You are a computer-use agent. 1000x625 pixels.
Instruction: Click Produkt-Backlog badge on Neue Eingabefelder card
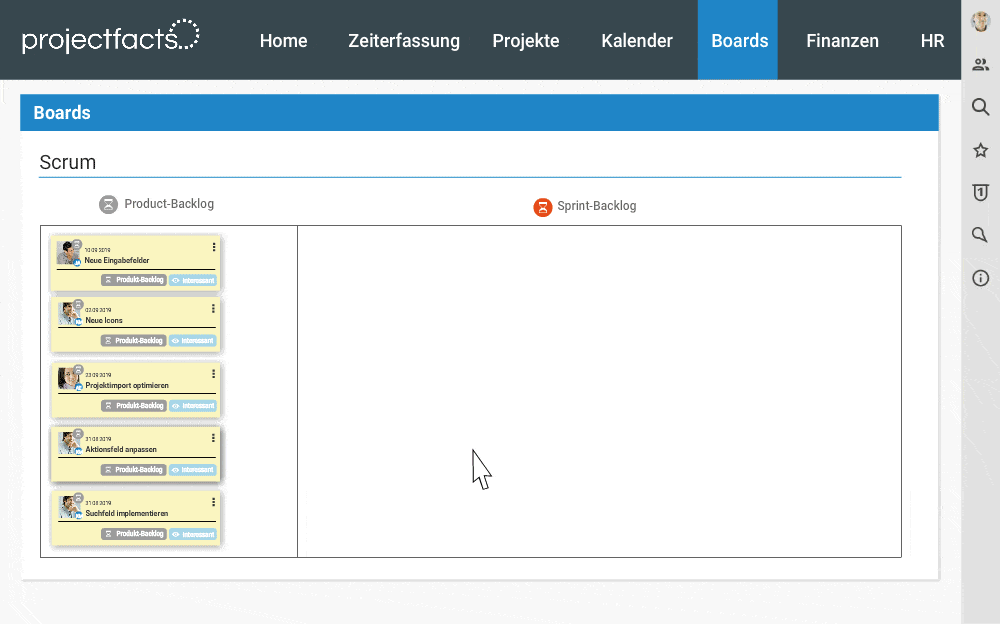134,280
